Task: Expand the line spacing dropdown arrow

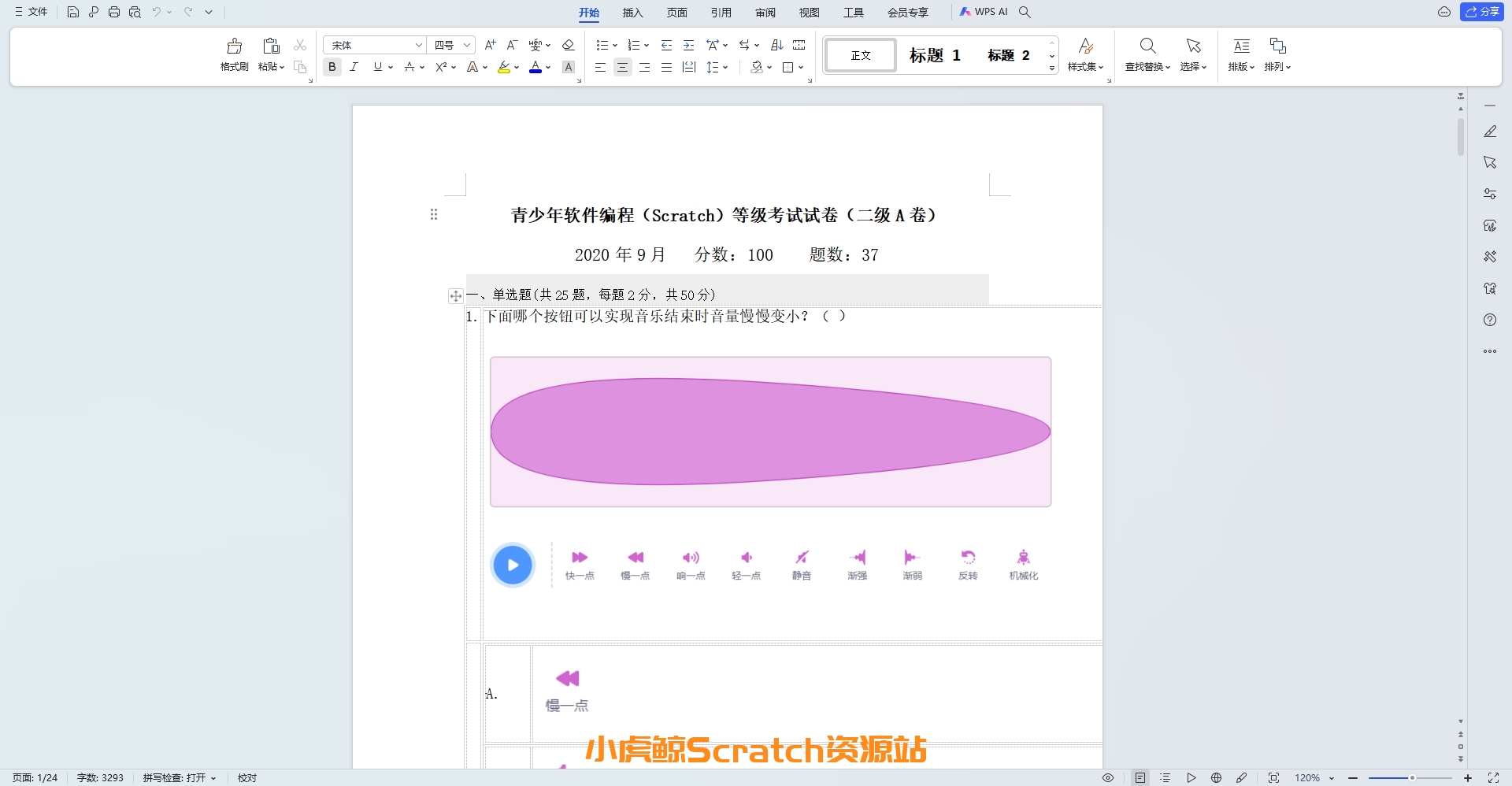Action: [725, 68]
